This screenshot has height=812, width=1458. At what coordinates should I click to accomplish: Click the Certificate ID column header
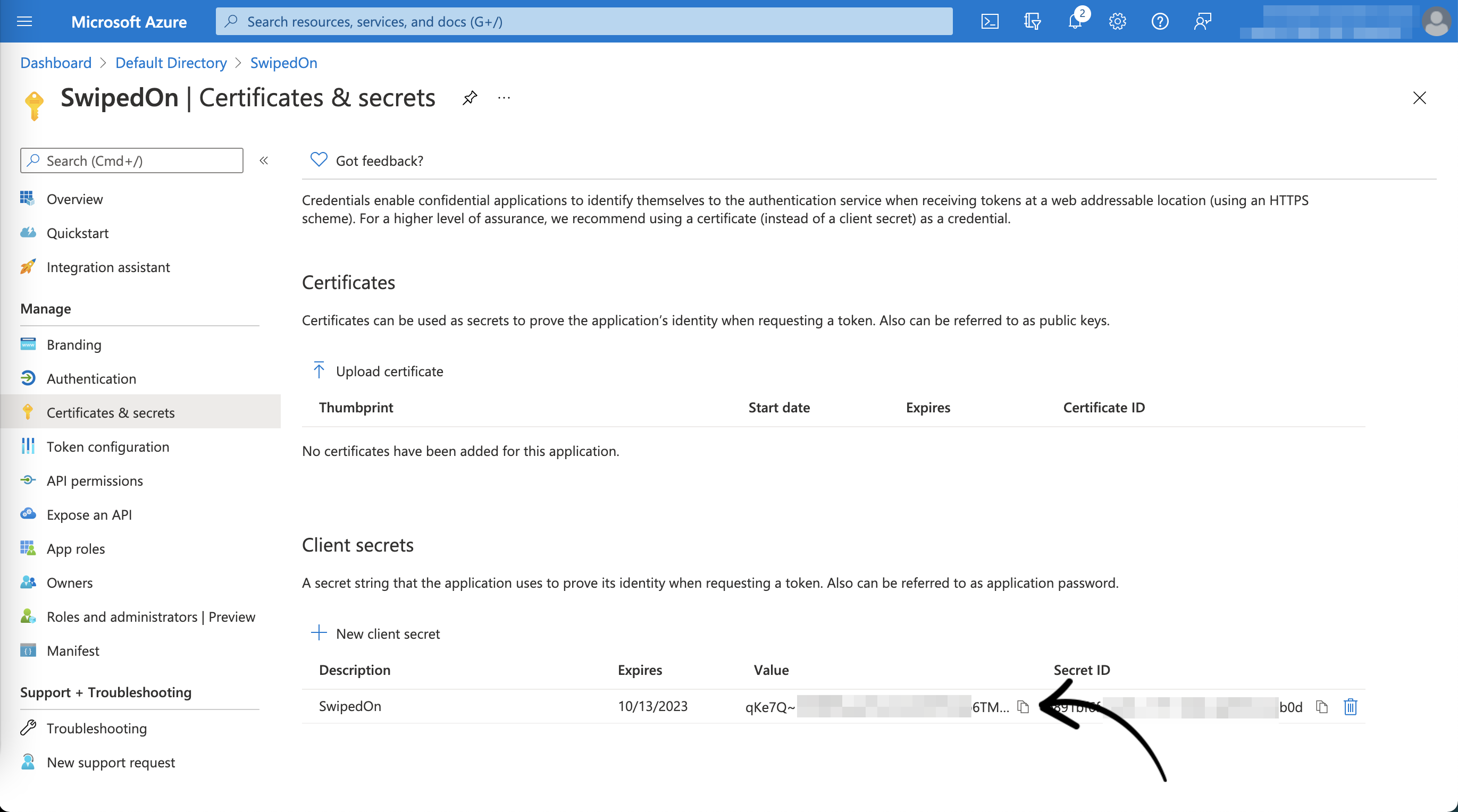click(x=1104, y=408)
